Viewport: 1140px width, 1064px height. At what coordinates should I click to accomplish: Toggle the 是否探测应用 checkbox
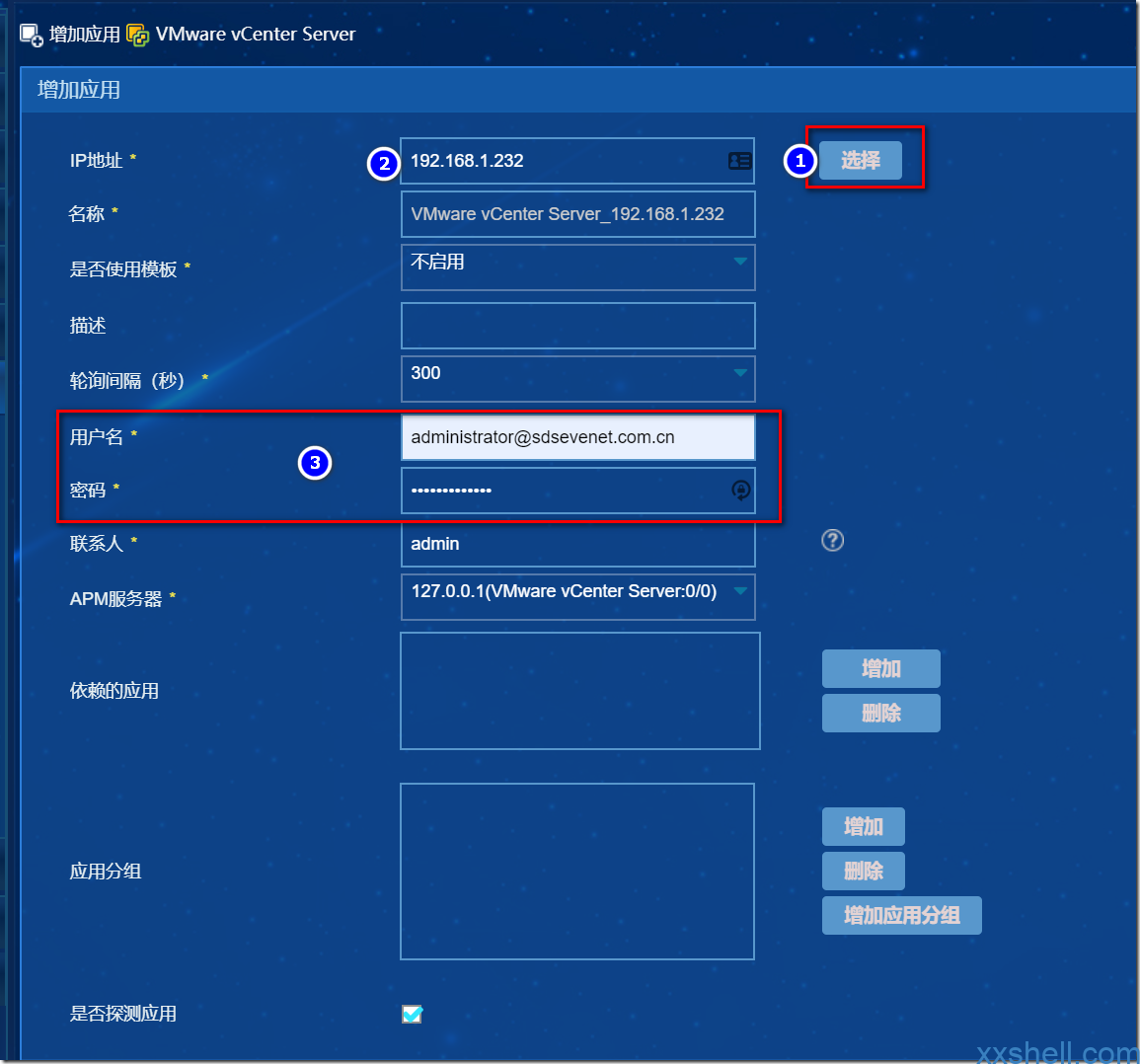coord(413,1014)
